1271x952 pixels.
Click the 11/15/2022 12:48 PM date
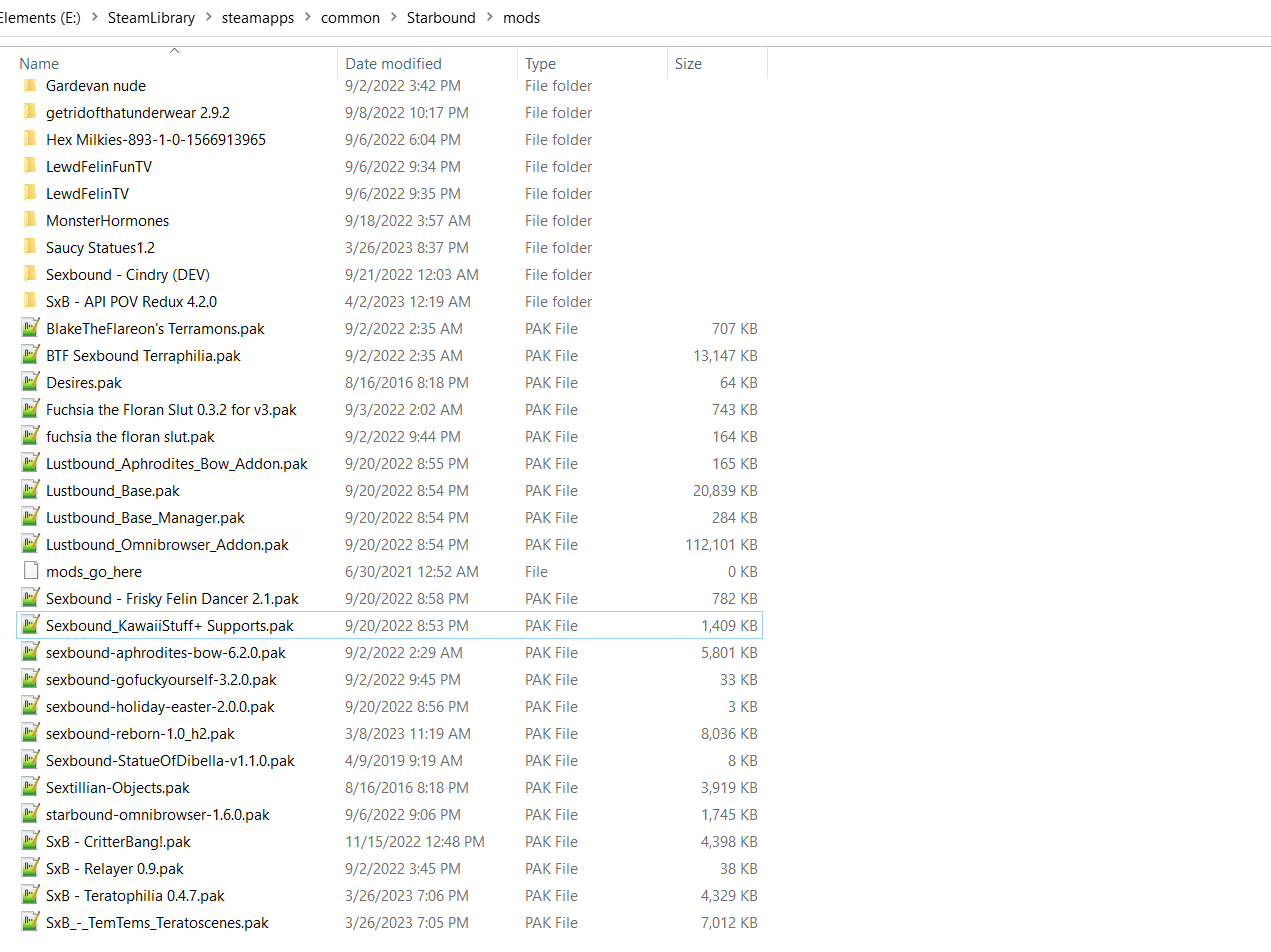coord(415,841)
